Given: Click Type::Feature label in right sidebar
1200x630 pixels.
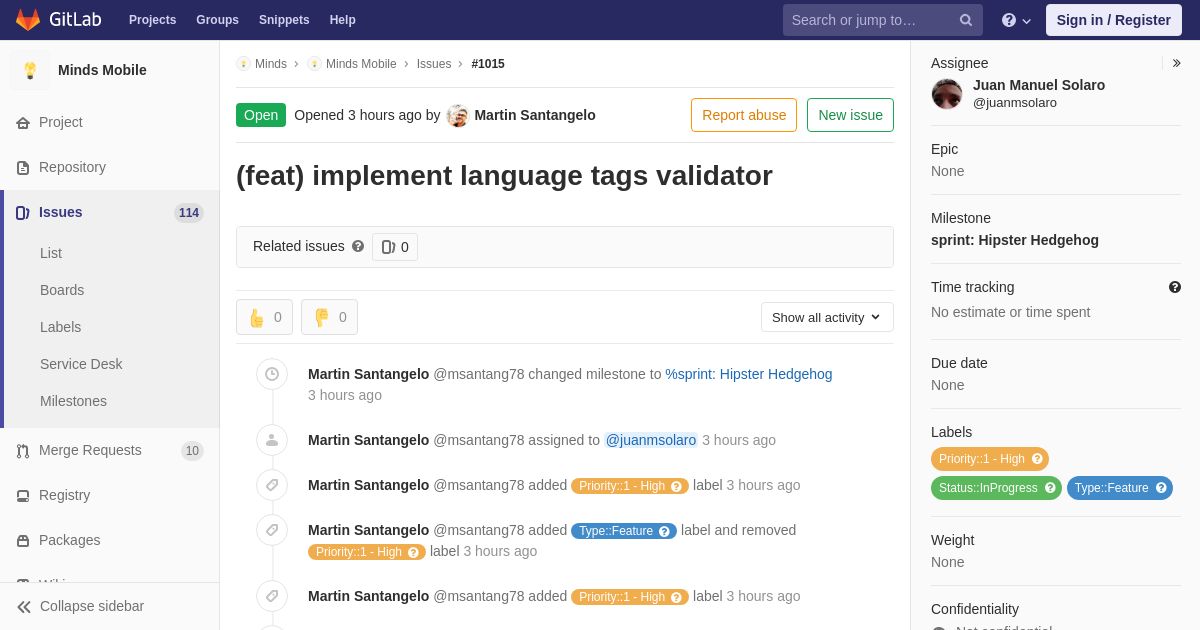Looking at the screenshot, I should pyautogui.click(x=1120, y=488).
